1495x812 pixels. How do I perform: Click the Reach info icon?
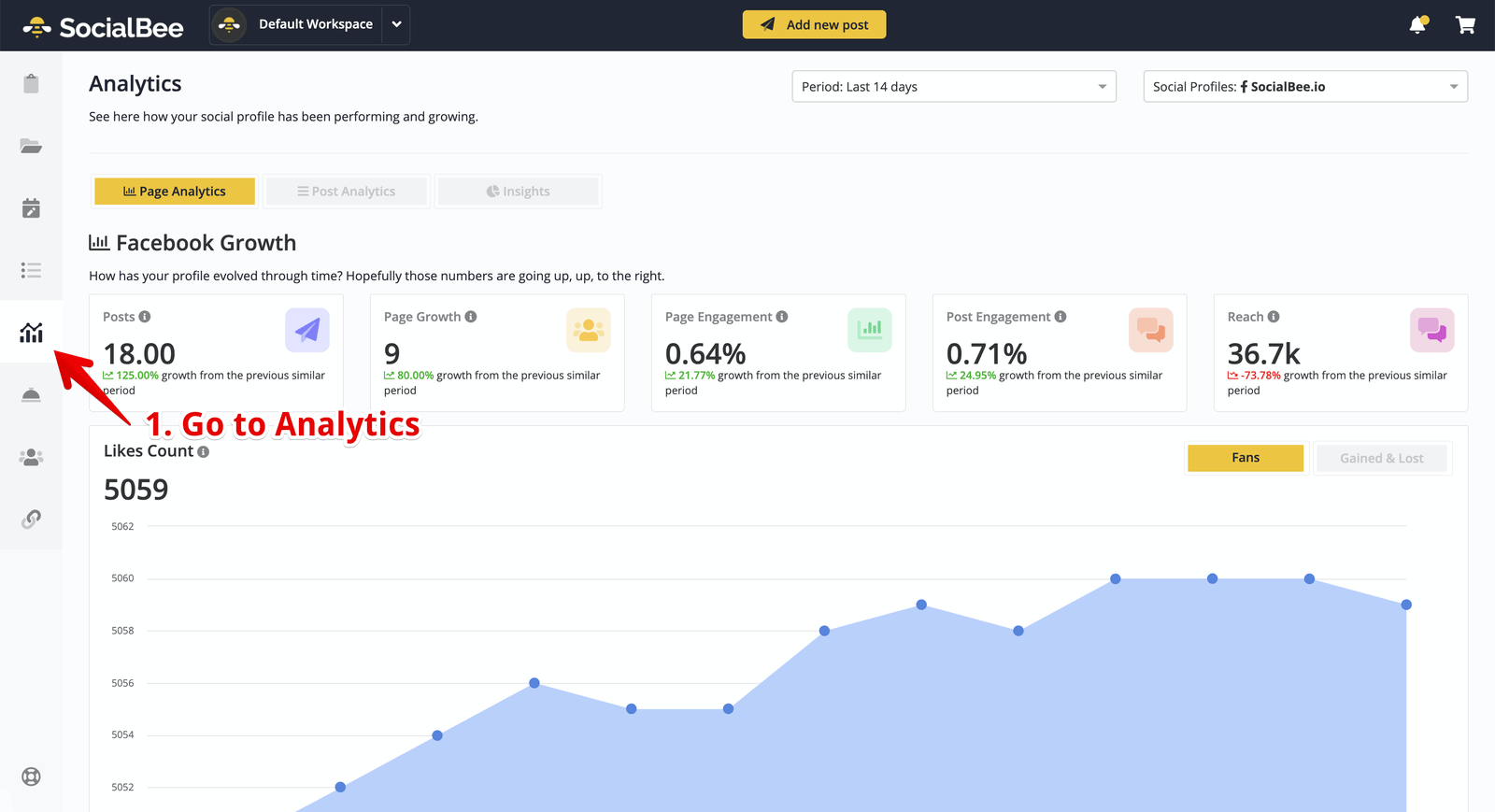pos(1274,317)
